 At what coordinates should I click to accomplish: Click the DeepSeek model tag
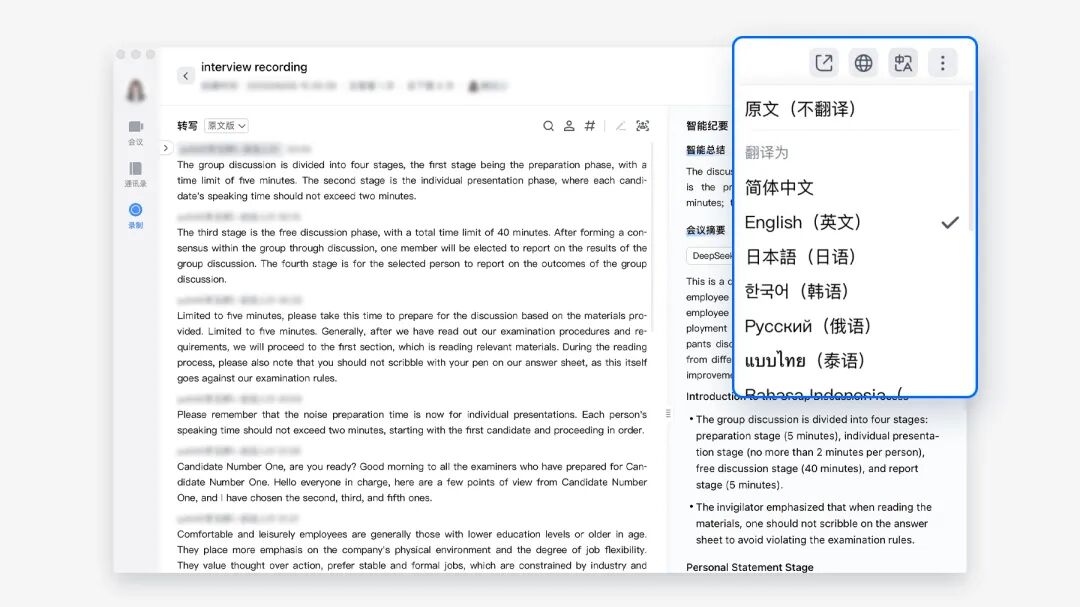click(x=710, y=256)
